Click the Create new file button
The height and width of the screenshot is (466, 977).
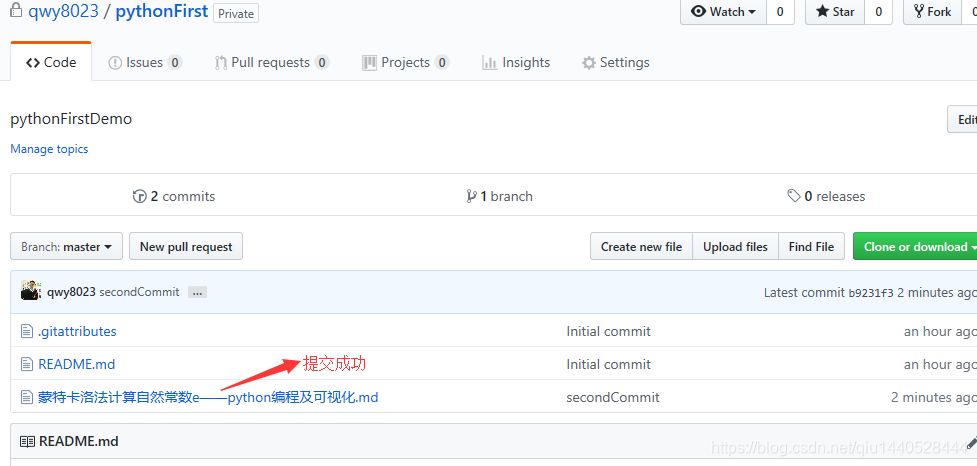641,247
